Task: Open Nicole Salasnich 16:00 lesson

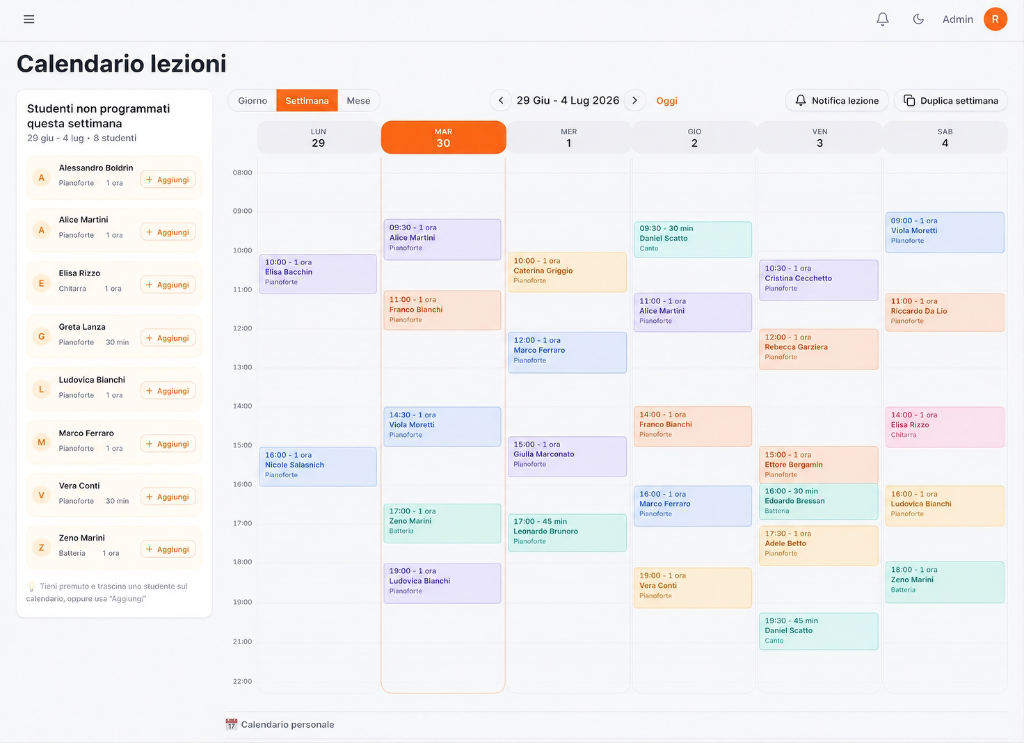Action: tap(318, 467)
